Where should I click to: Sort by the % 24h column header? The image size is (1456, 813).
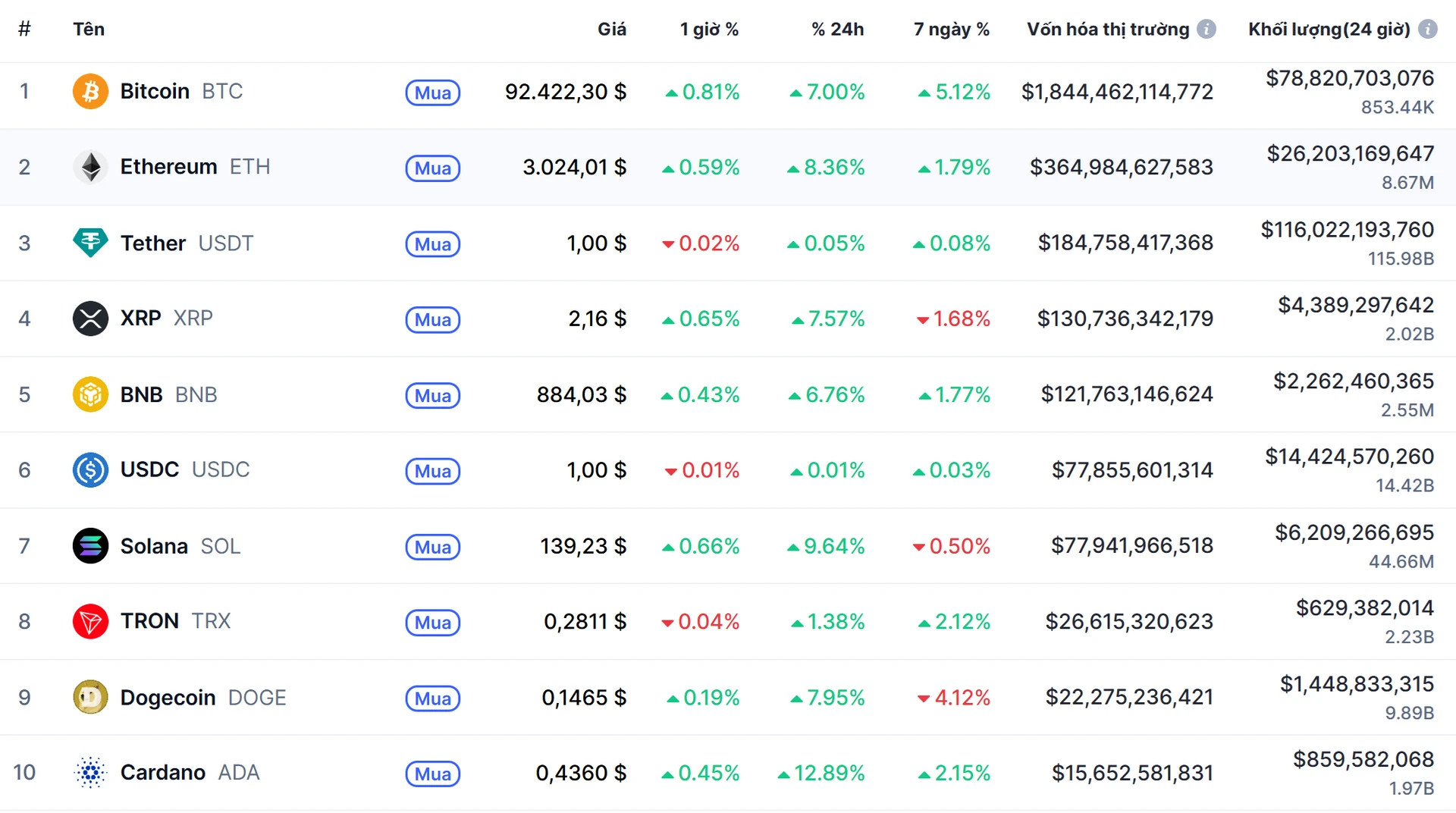(837, 30)
